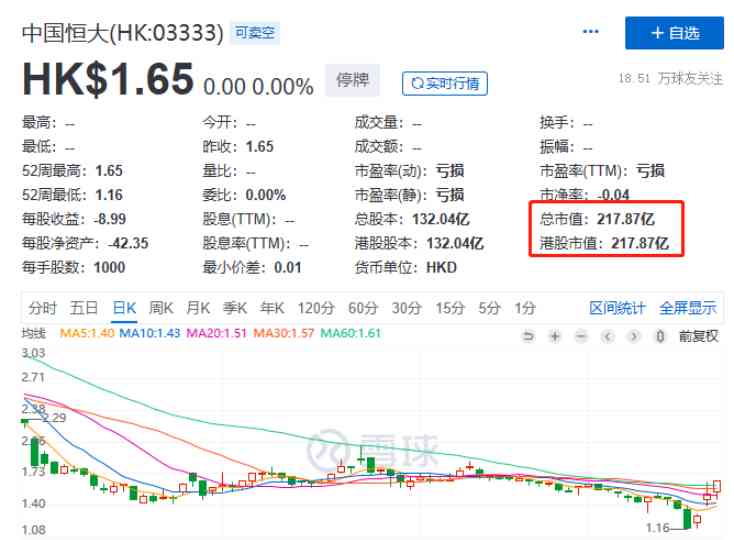Click the 52周最高 1.65 value

tap(109, 171)
